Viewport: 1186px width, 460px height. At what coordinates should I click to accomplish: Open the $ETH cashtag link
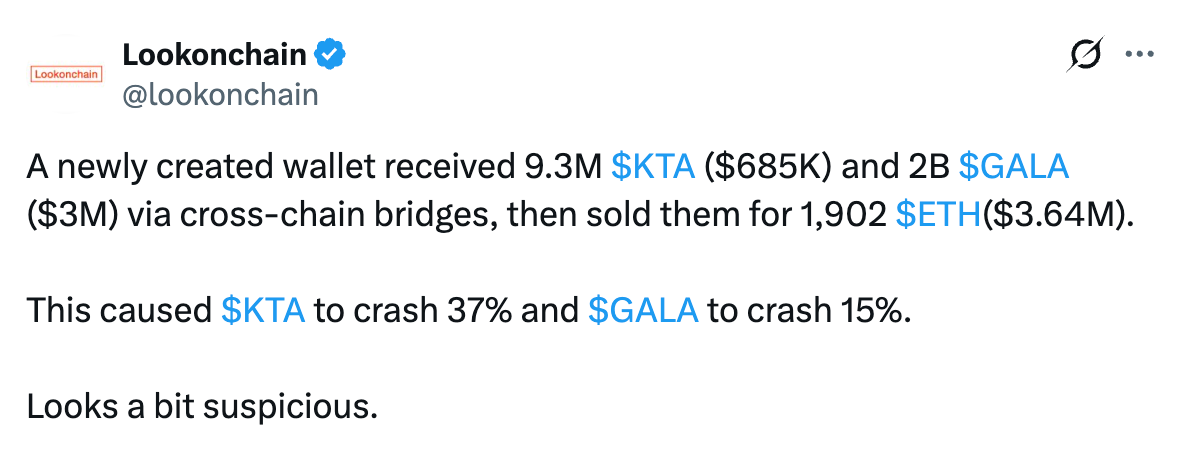pyautogui.click(x=938, y=216)
